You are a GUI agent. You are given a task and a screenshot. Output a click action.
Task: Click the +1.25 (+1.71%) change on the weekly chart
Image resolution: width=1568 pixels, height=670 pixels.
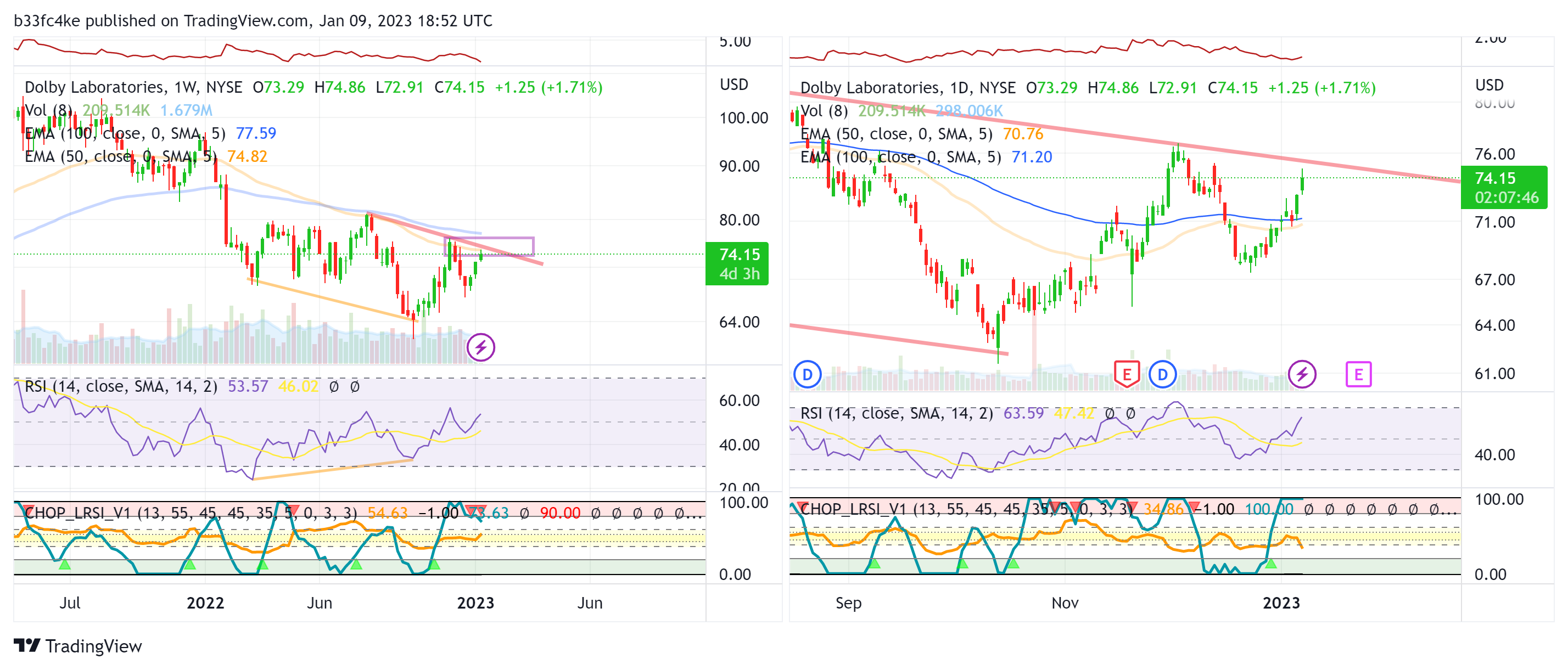(548, 87)
